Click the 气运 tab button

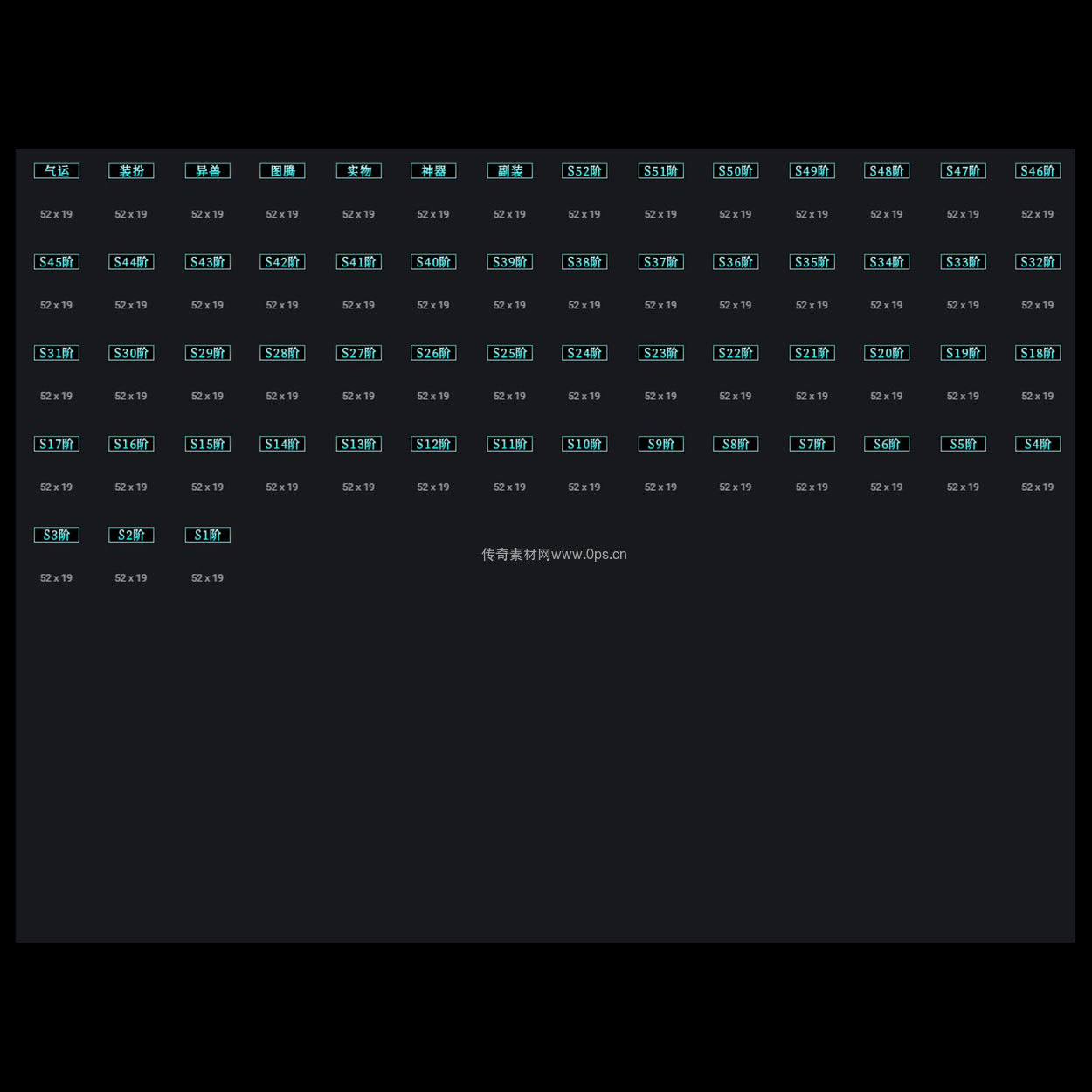[x=57, y=171]
